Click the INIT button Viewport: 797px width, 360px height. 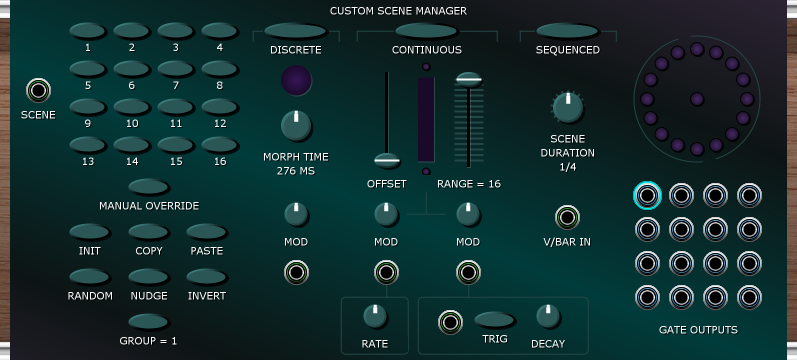[x=89, y=232]
